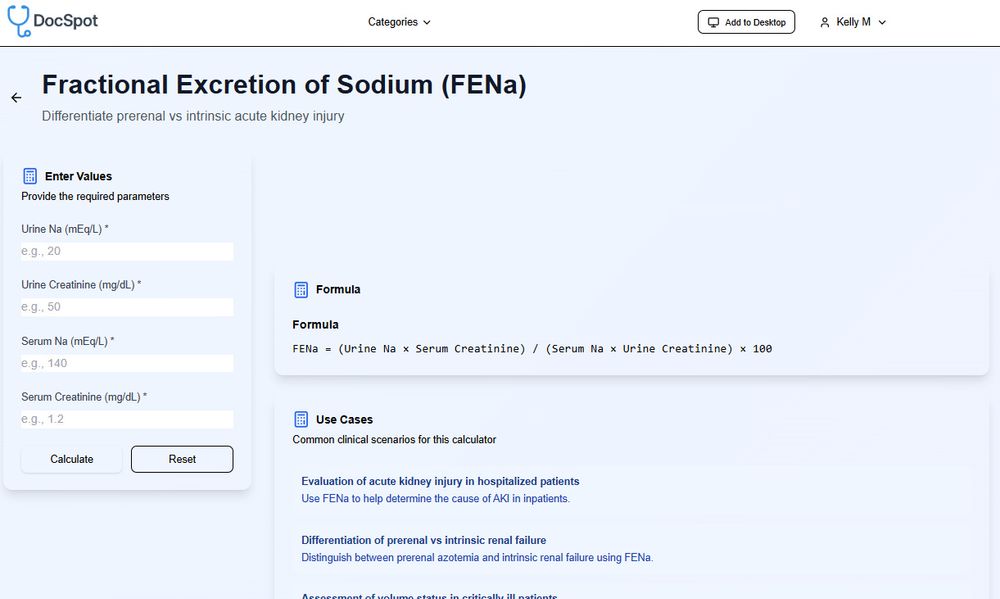Click the Serum Creatinine input field

pos(127,419)
